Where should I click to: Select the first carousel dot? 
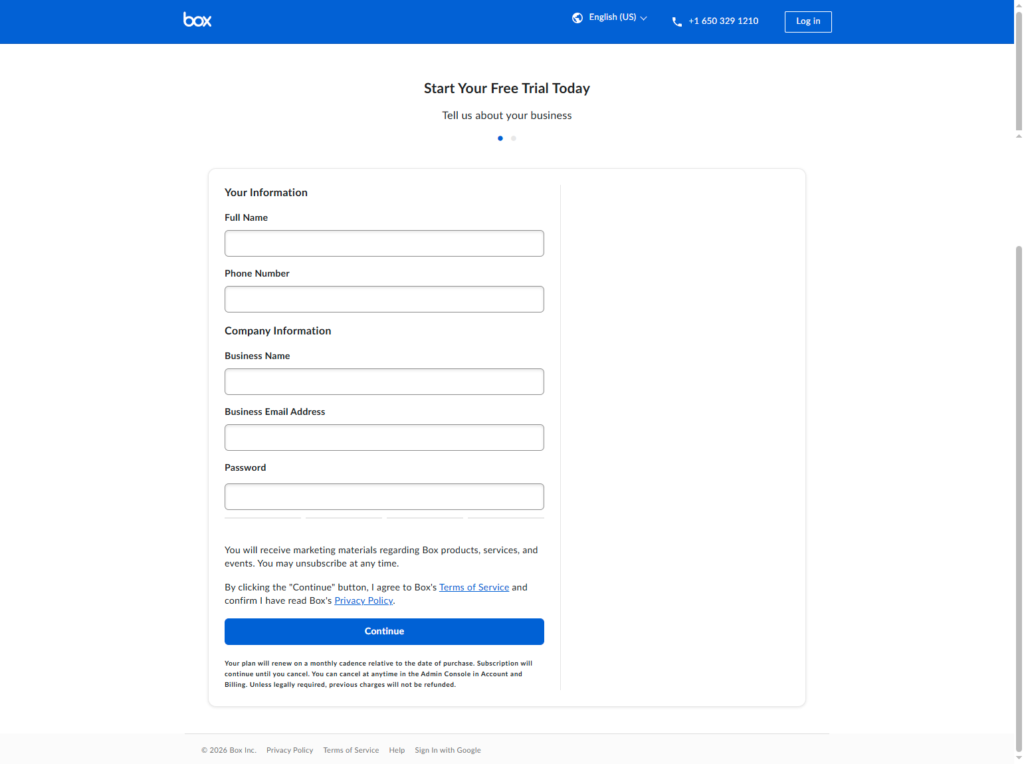tap(500, 138)
